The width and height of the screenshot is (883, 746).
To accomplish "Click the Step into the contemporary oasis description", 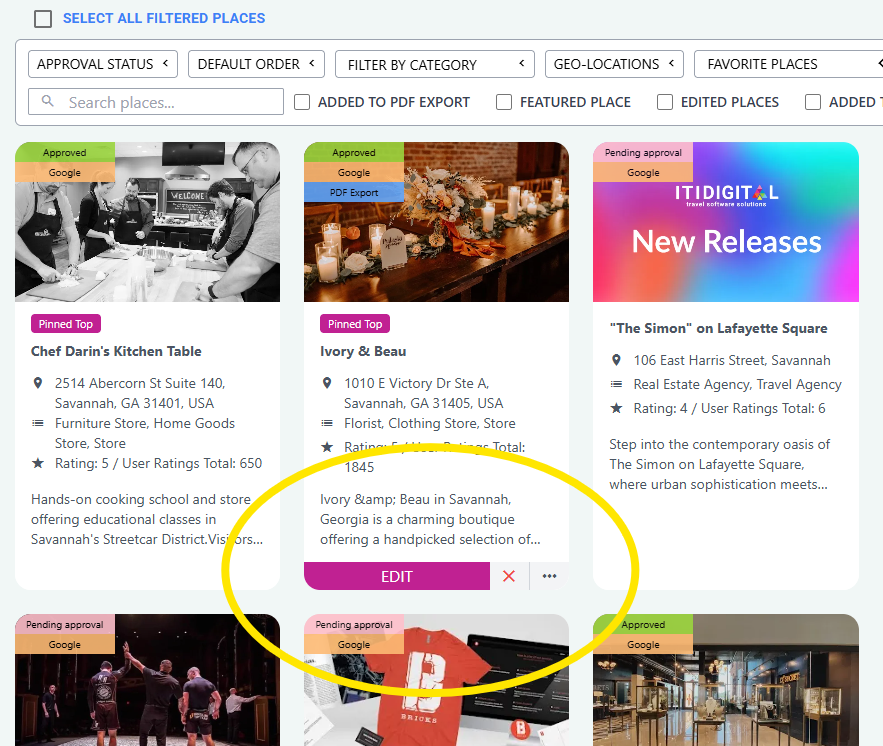I will click(x=720, y=464).
